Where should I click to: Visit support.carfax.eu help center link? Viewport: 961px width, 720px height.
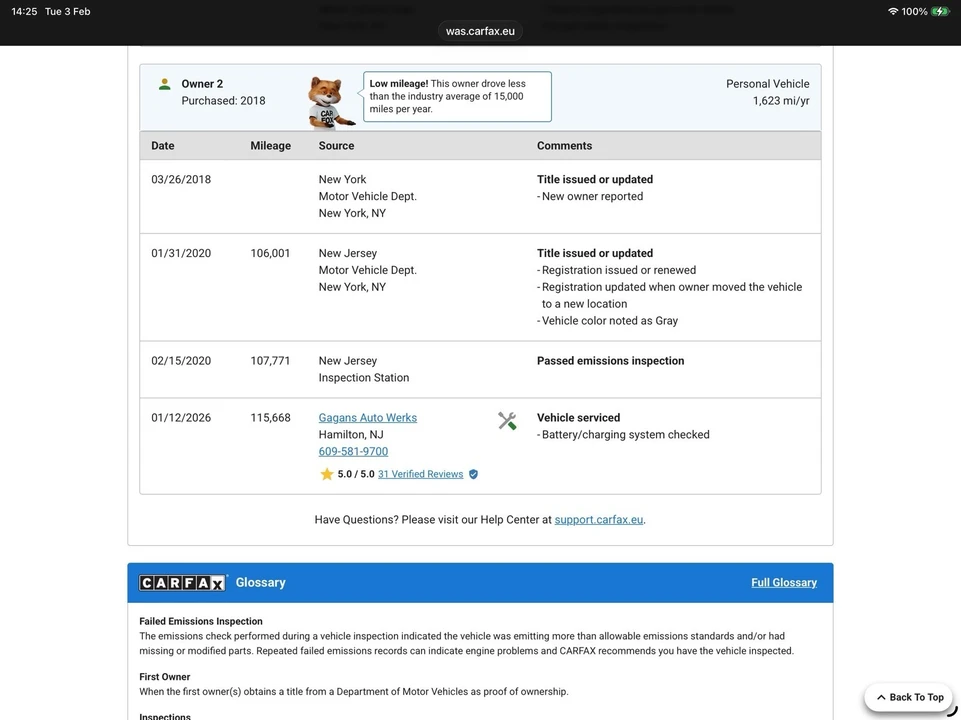(x=599, y=520)
